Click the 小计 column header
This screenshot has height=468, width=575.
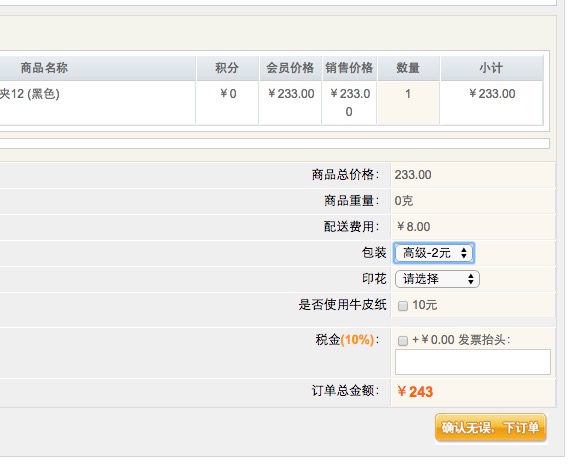click(491, 68)
